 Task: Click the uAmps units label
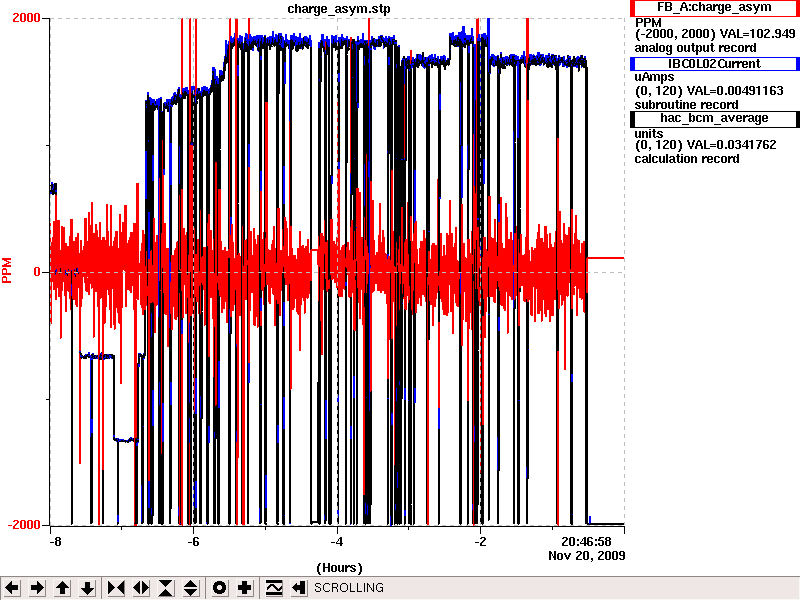tap(654, 77)
